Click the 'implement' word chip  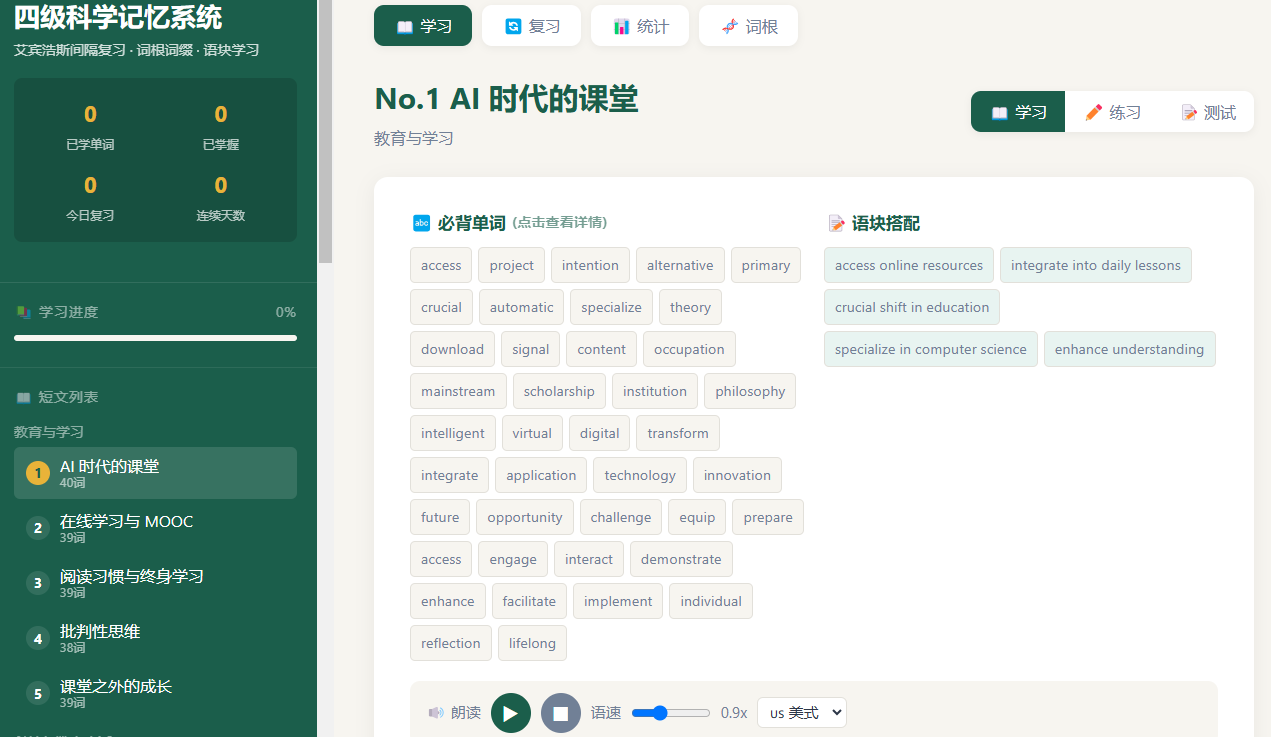coord(618,601)
